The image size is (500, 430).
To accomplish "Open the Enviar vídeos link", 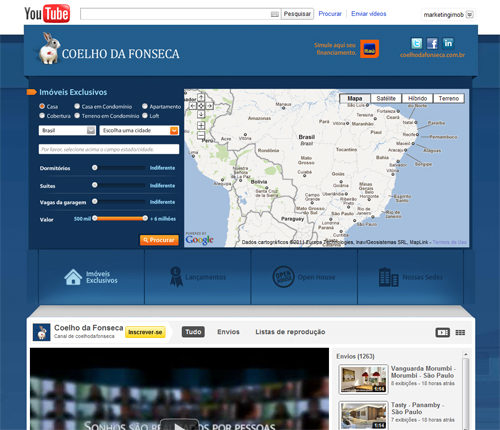I will click(x=369, y=14).
